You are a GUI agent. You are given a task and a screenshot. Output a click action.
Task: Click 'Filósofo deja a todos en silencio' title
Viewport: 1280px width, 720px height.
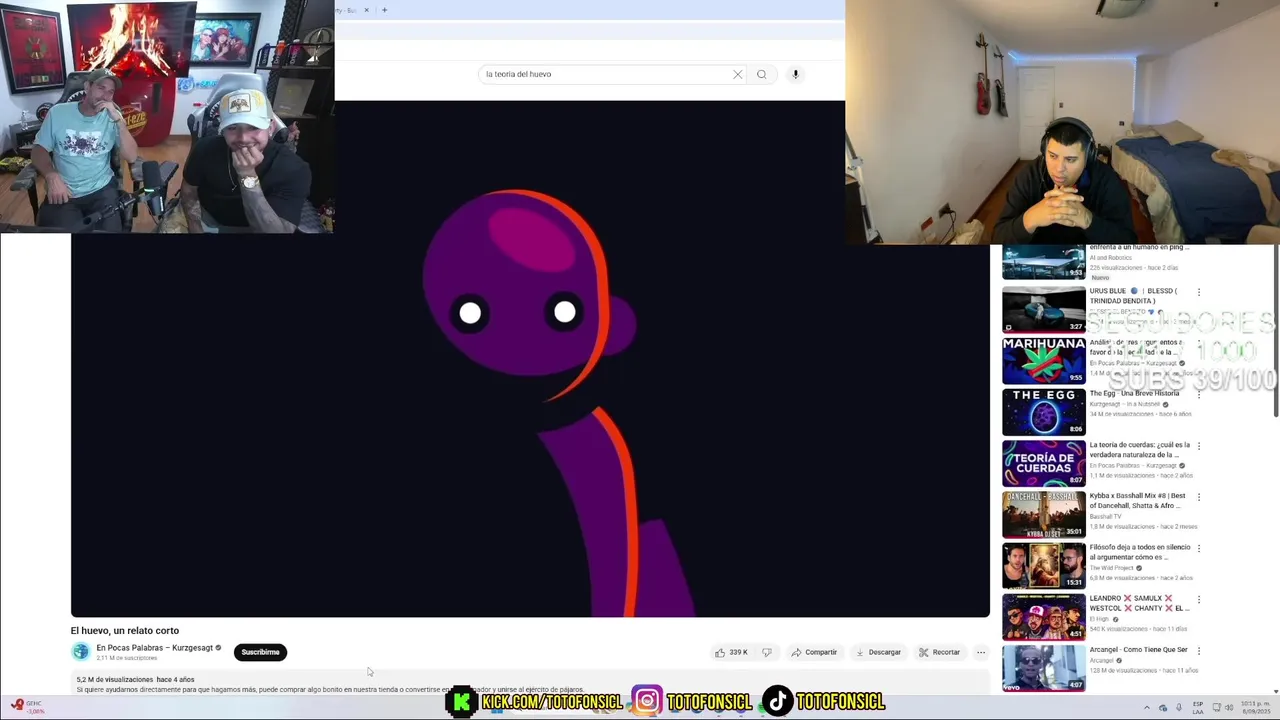tap(1139, 552)
